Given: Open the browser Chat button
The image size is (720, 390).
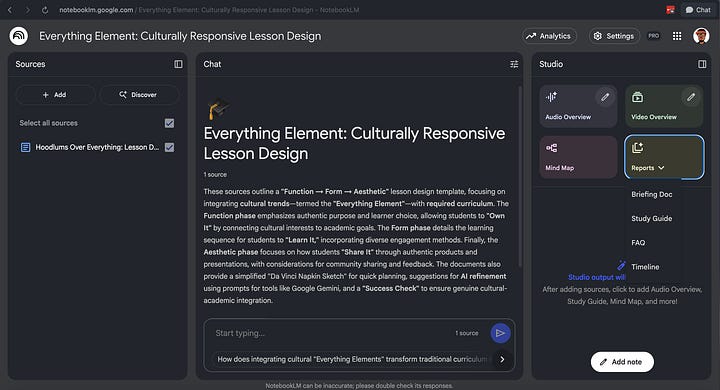Looking at the screenshot, I should click(x=698, y=10).
